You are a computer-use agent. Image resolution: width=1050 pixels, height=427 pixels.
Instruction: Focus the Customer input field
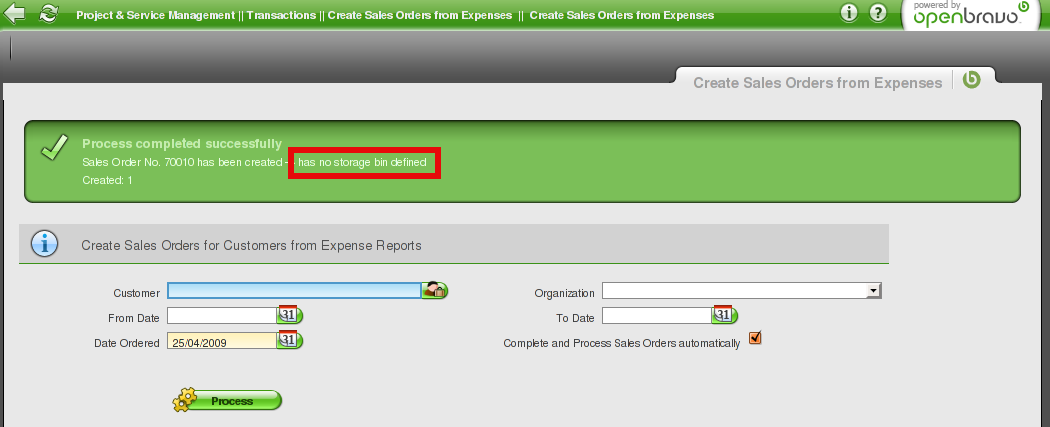[294, 290]
